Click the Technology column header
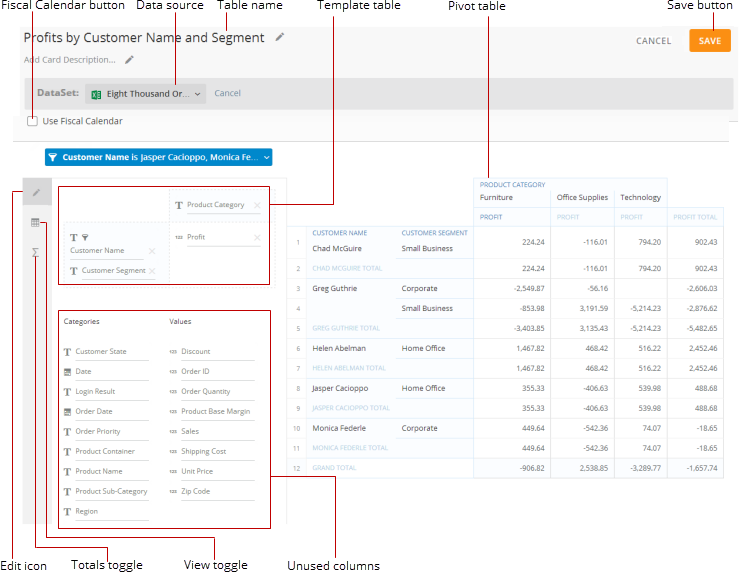 [x=640, y=197]
